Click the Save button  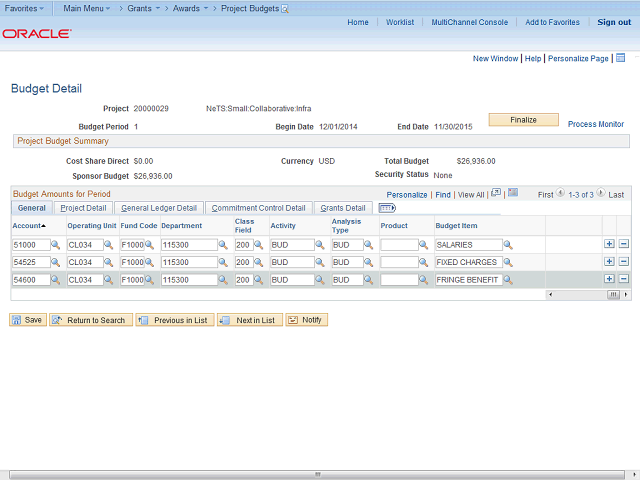pos(28,320)
